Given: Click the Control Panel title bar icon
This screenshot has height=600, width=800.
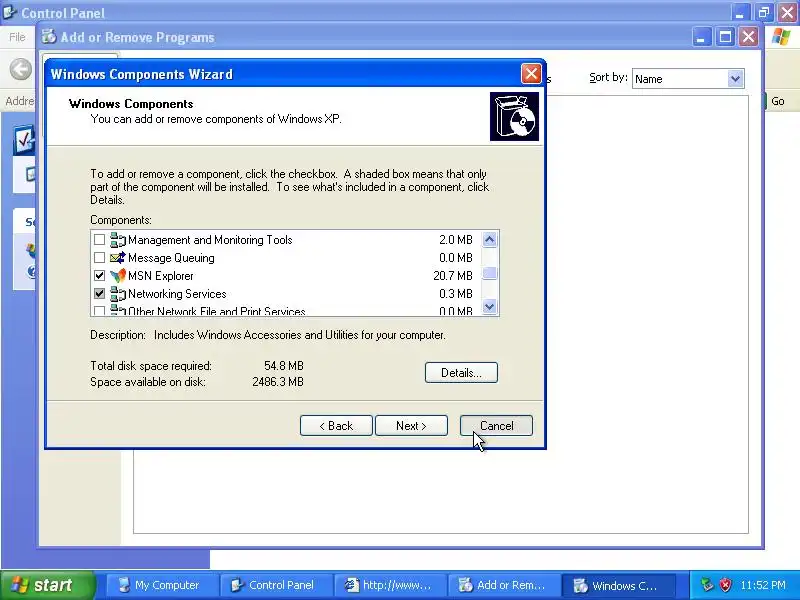Looking at the screenshot, I should [x=10, y=12].
